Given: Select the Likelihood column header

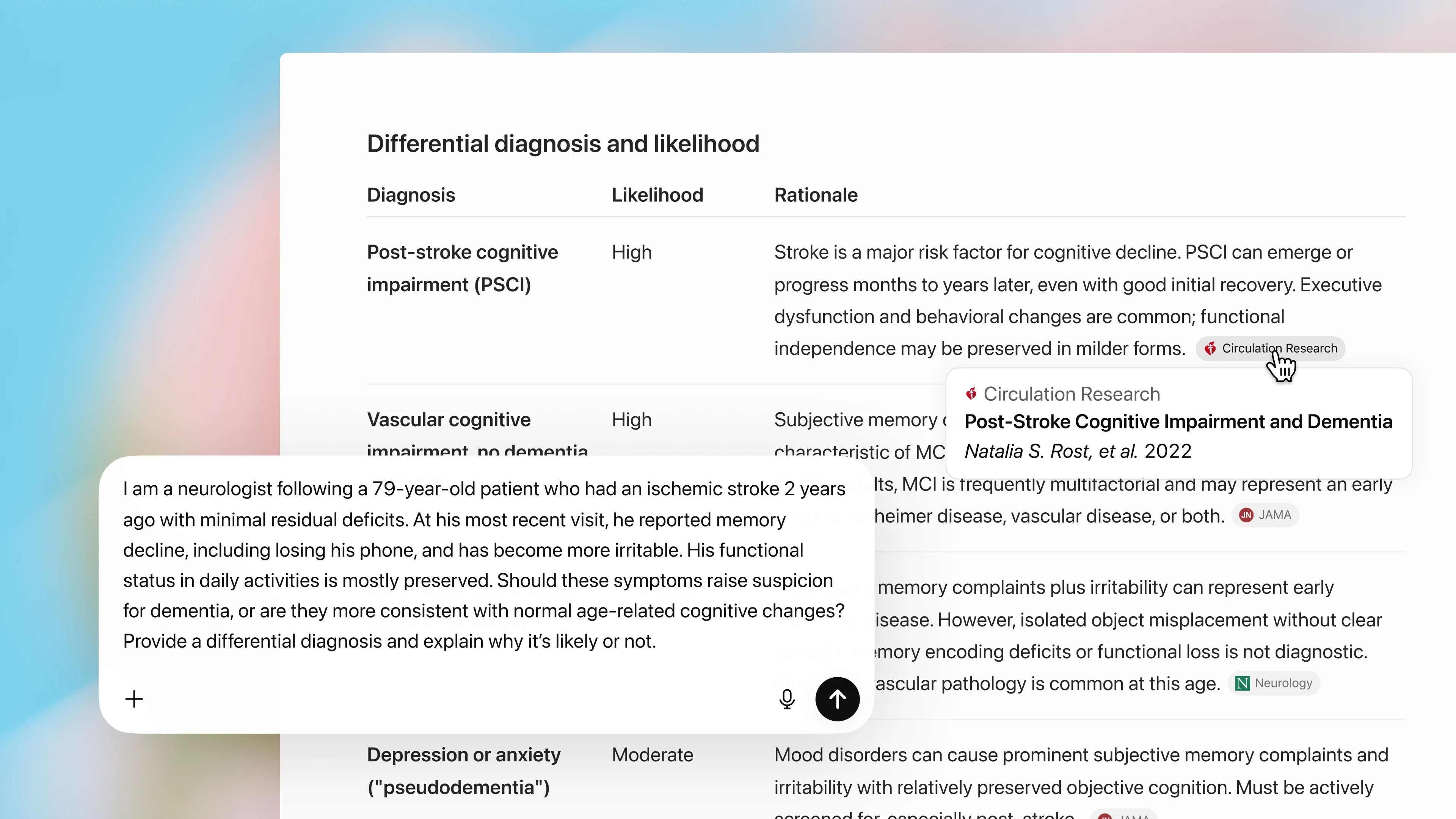Looking at the screenshot, I should [x=657, y=195].
